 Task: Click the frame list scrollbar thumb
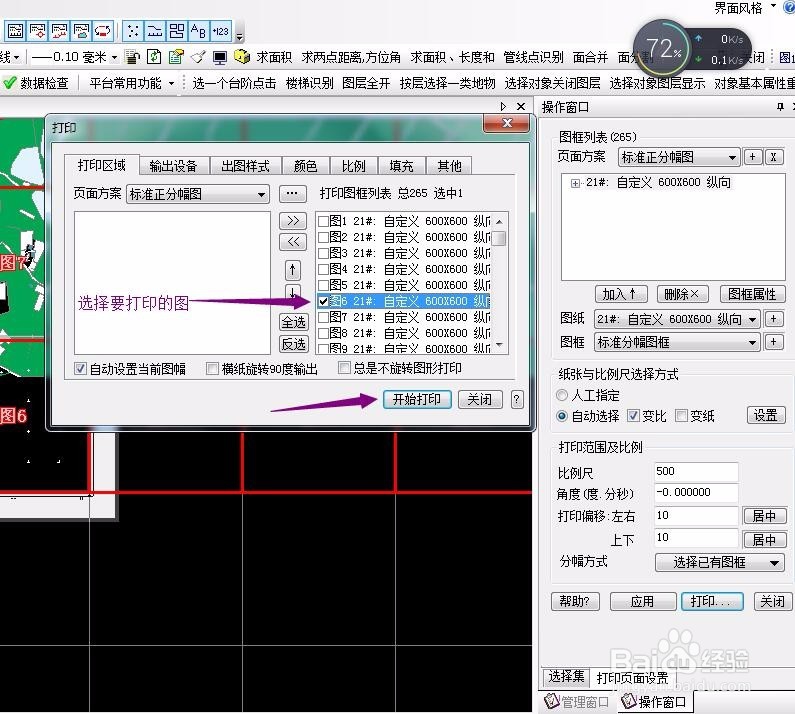[499, 238]
